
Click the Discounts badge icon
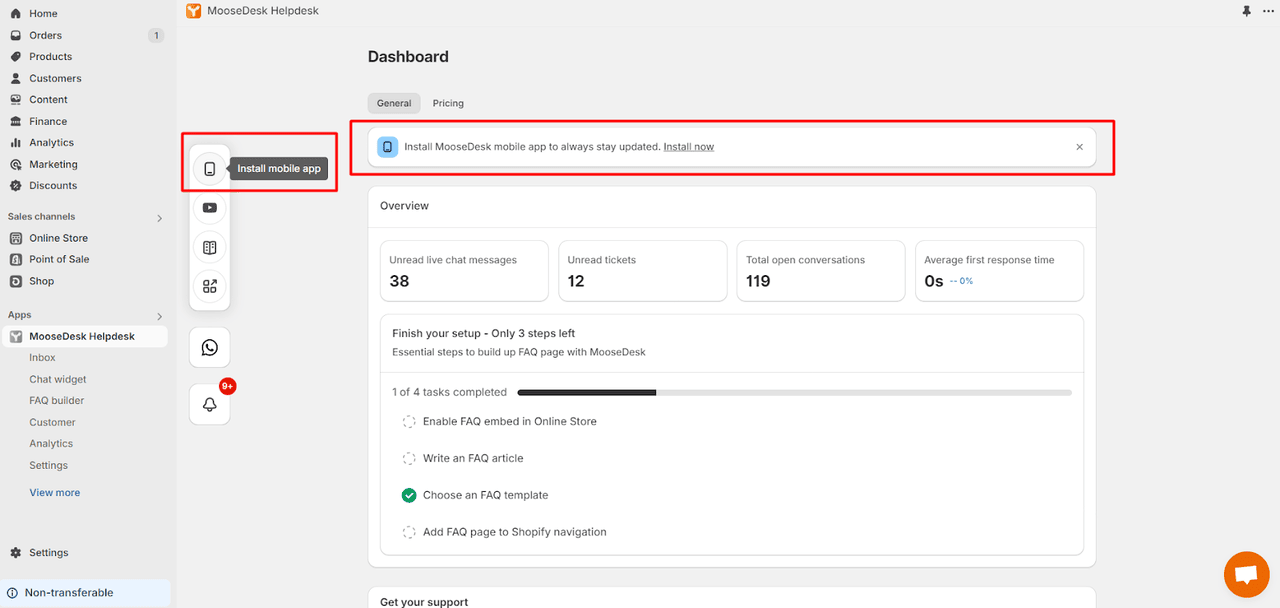(x=16, y=185)
